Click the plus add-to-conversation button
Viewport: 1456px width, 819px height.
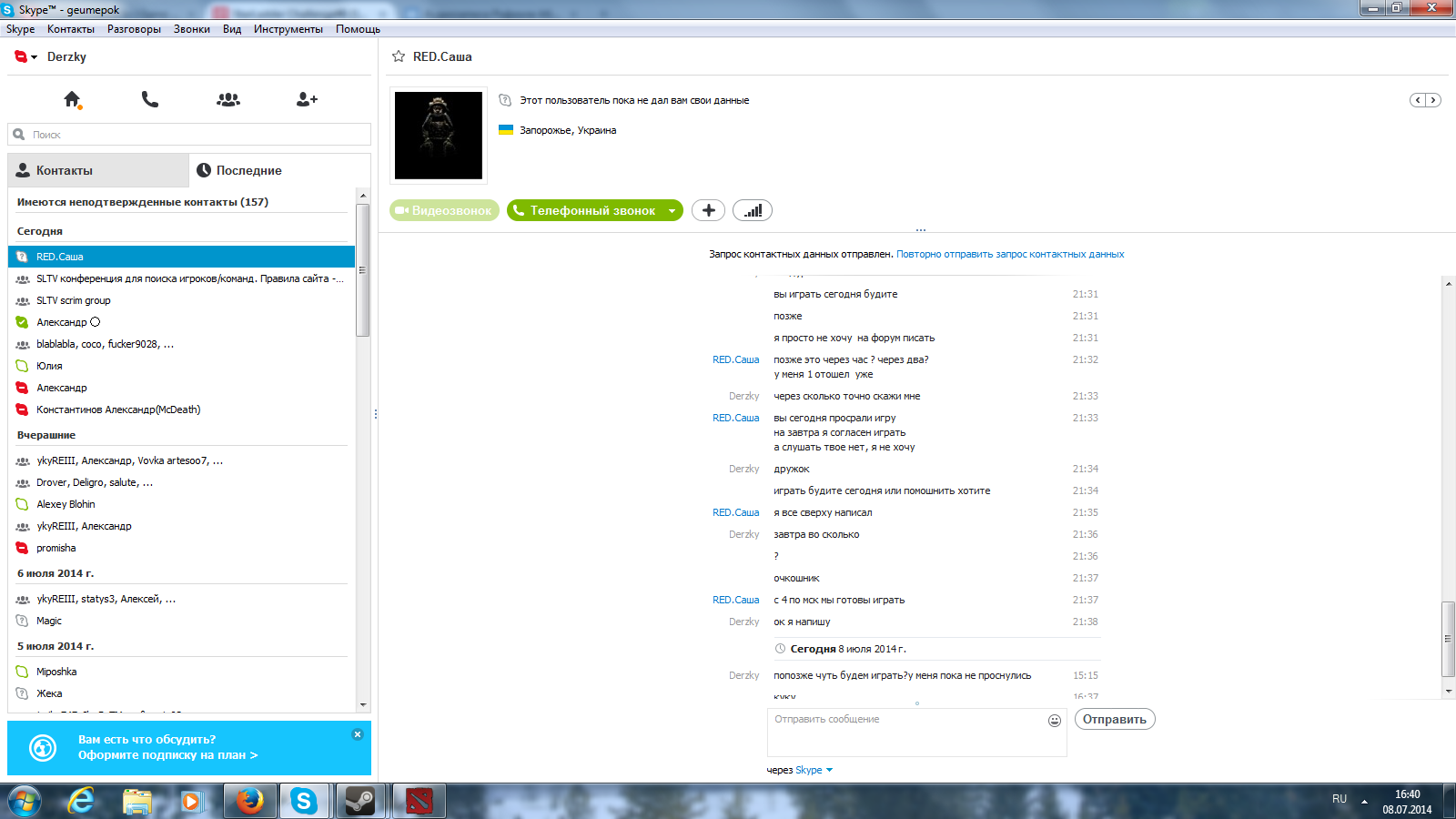click(x=709, y=210)
